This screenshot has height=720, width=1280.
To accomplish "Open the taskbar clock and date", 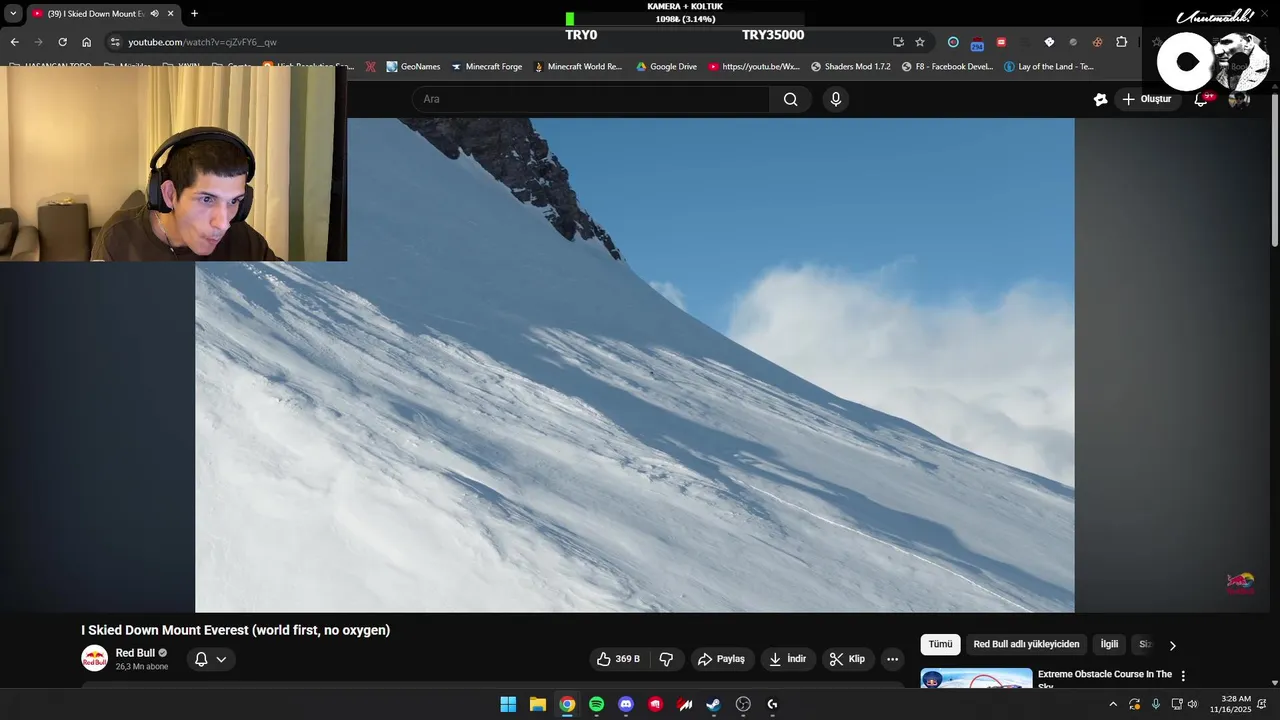I will pos(1229,704).
